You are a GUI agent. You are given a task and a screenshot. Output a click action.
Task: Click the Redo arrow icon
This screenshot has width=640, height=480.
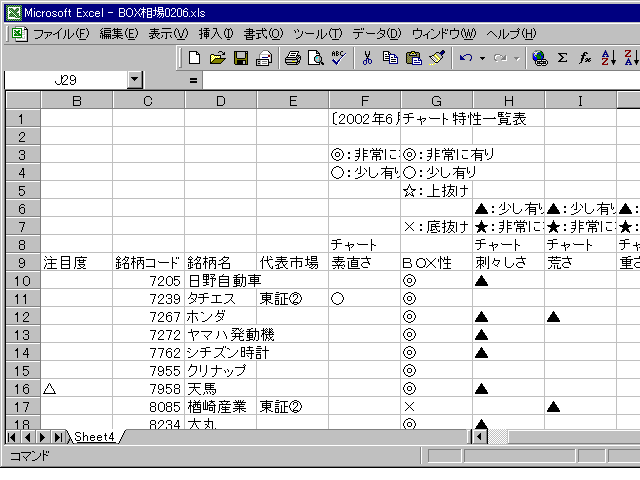(500, 58)
